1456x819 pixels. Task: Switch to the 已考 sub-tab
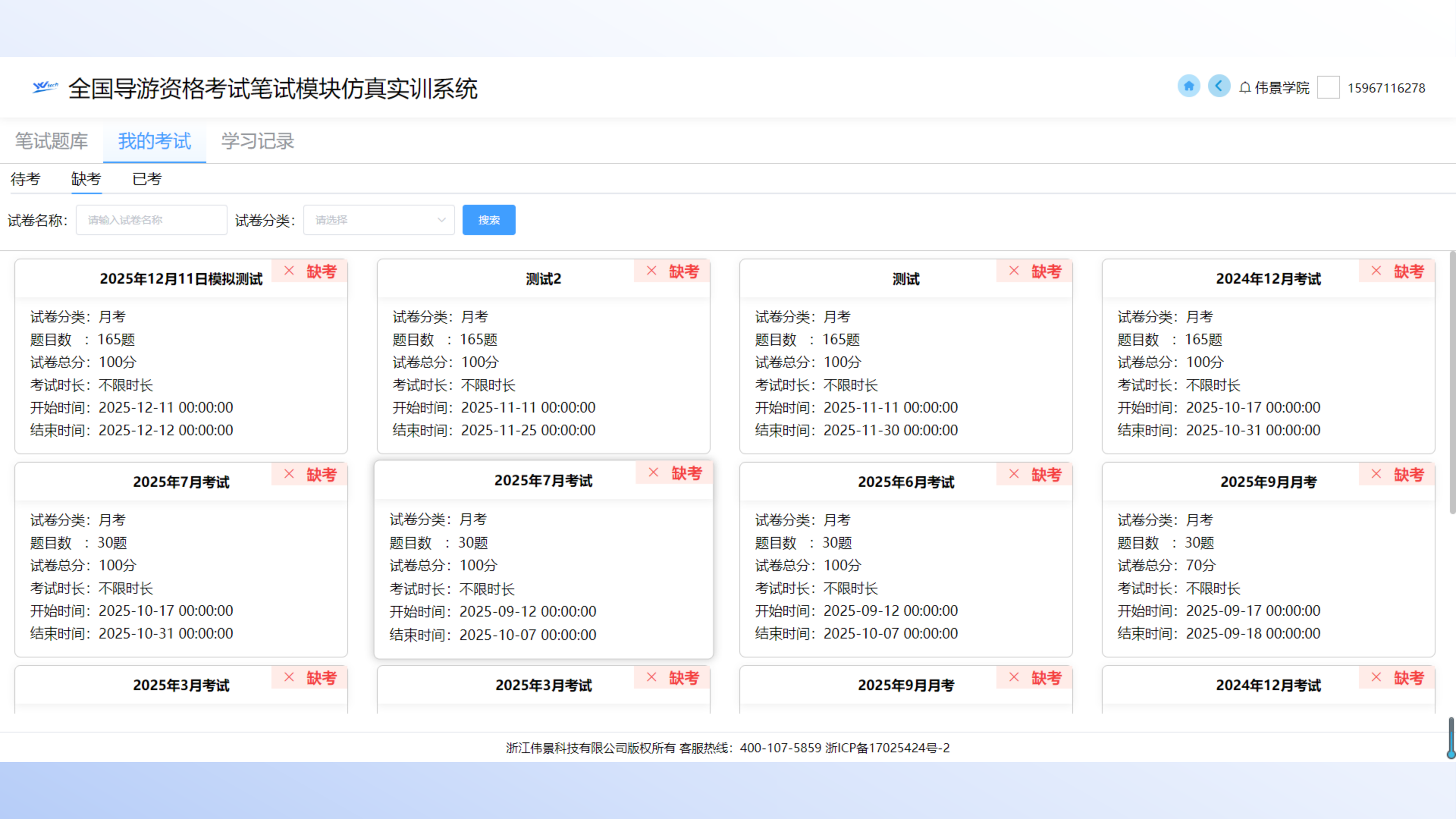pyautogui.click(x=147, y=179)
